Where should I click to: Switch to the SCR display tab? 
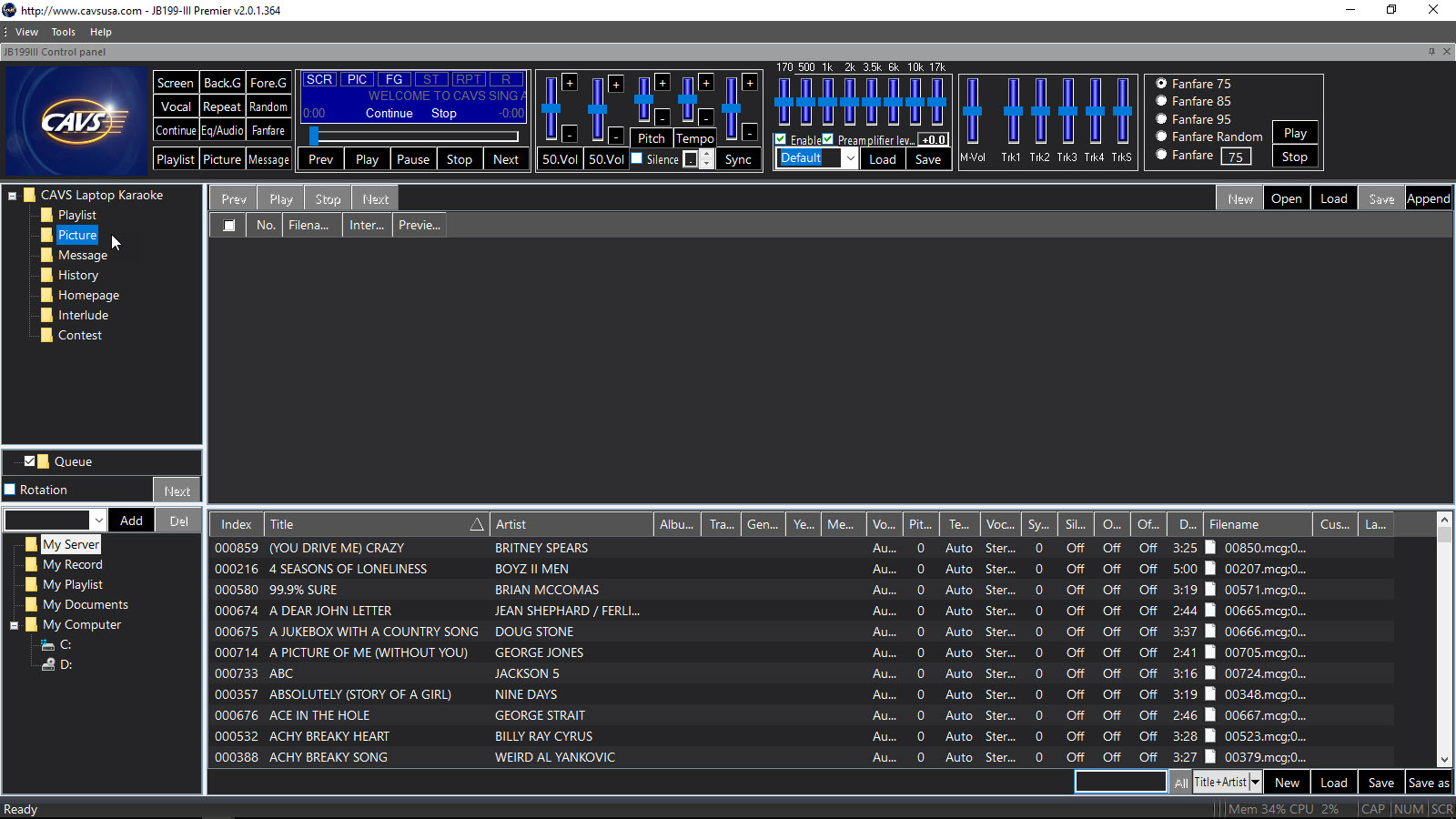click(x=319, y=79)
